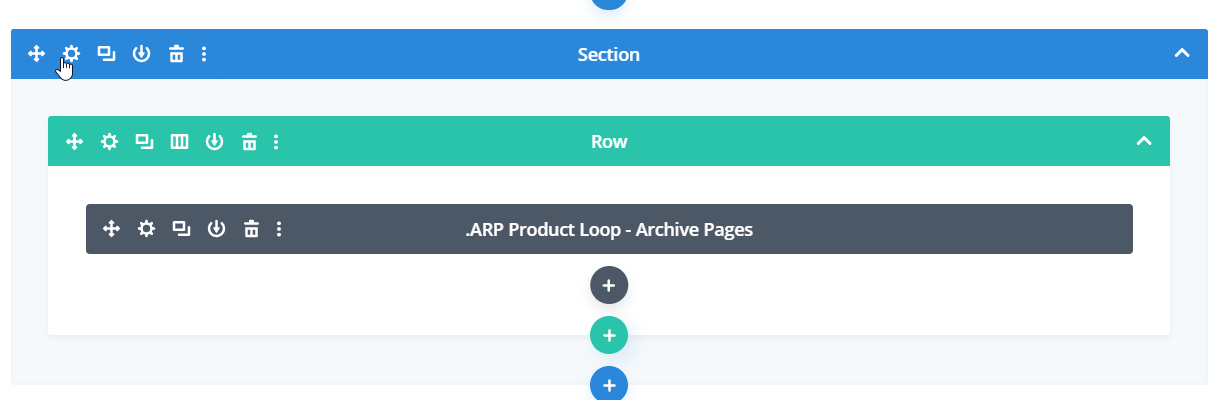This screenshot has width=1225, height=400.
Task: Open ARP Product Loop module settings
Action: coord(147,229)
